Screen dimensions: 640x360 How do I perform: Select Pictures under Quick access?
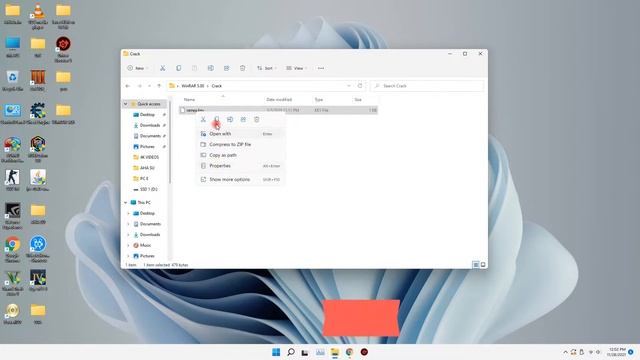(x=147, y=147)
